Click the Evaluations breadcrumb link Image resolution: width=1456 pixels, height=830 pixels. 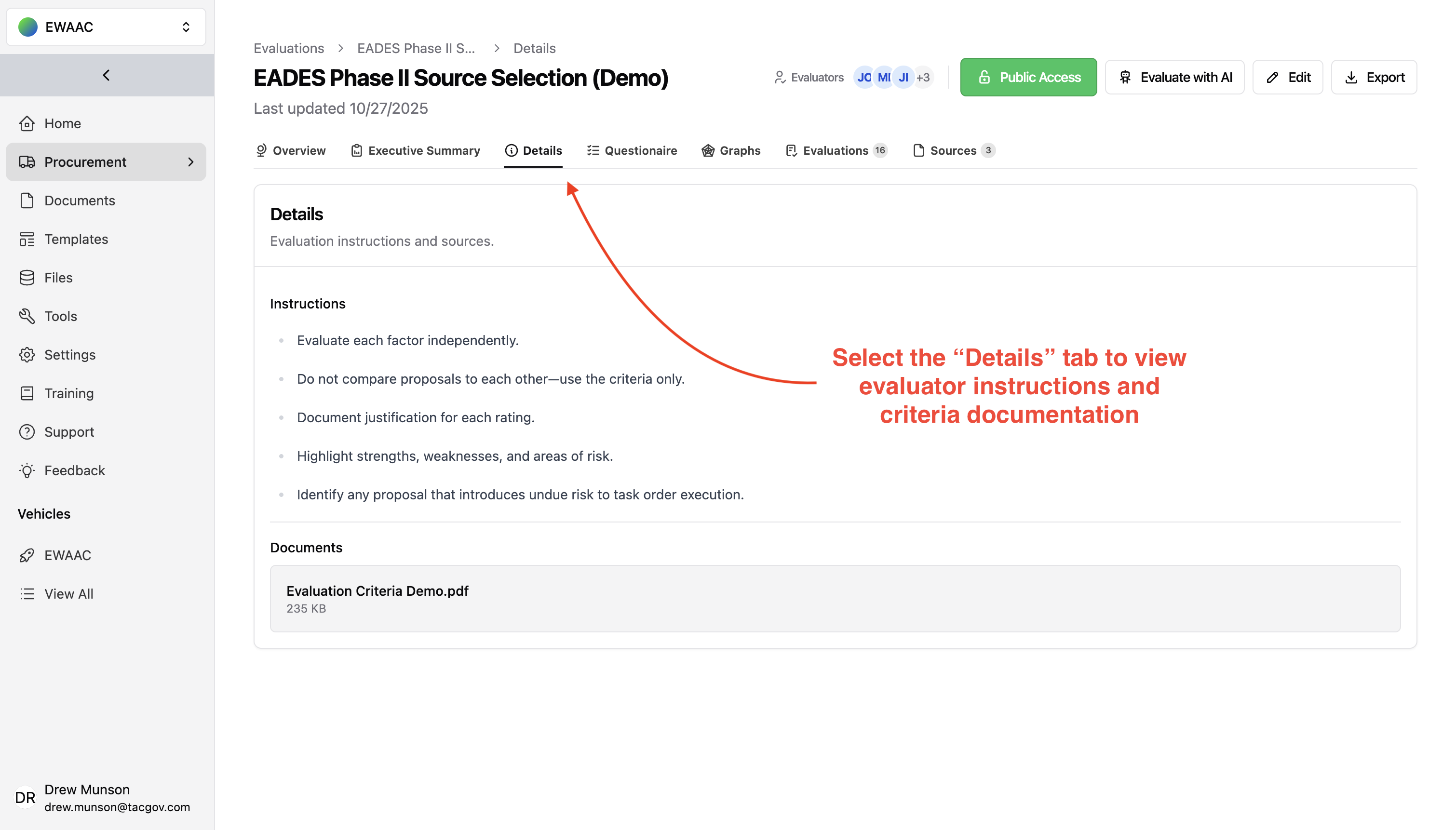tap(288, 49)
